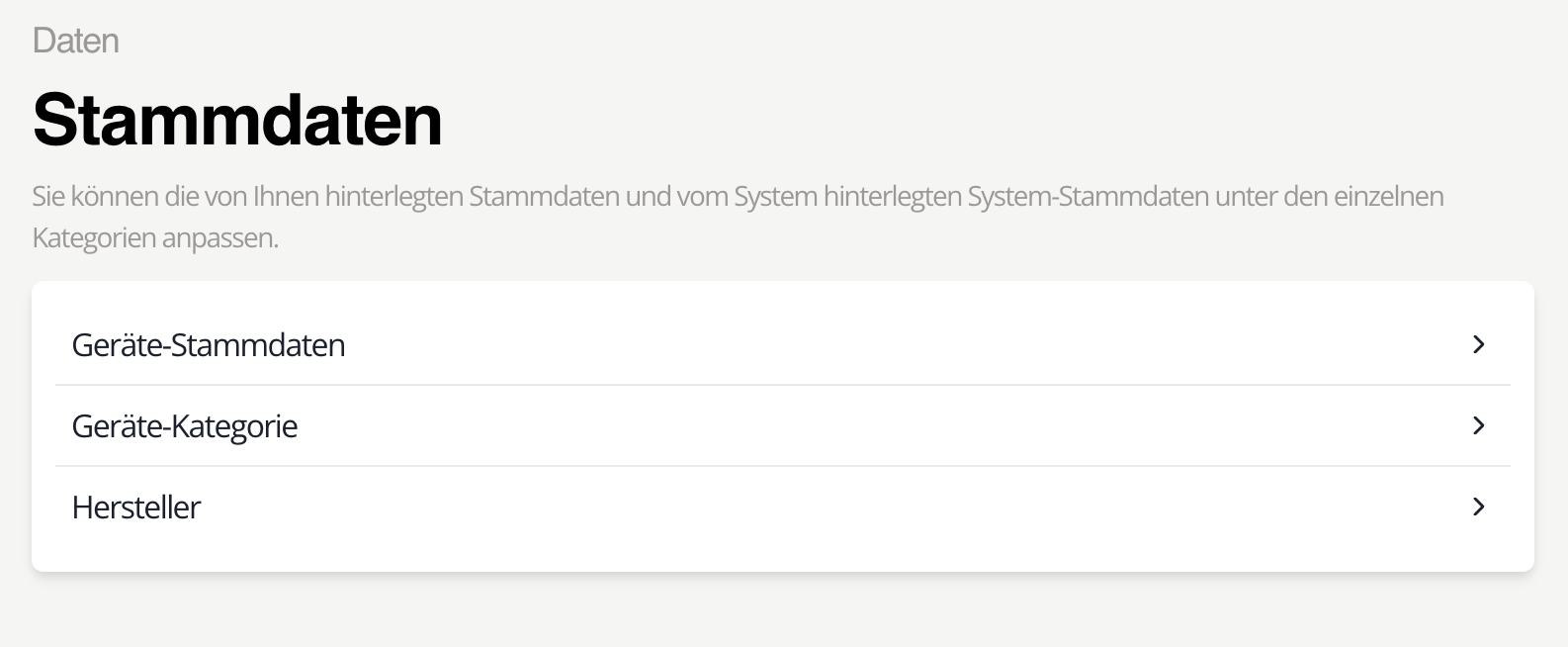The image size is (1568, 647).
Task: Click the divider between Geräte-Stammdaten and Geräte-Kategorie
Action: (783, 385)
